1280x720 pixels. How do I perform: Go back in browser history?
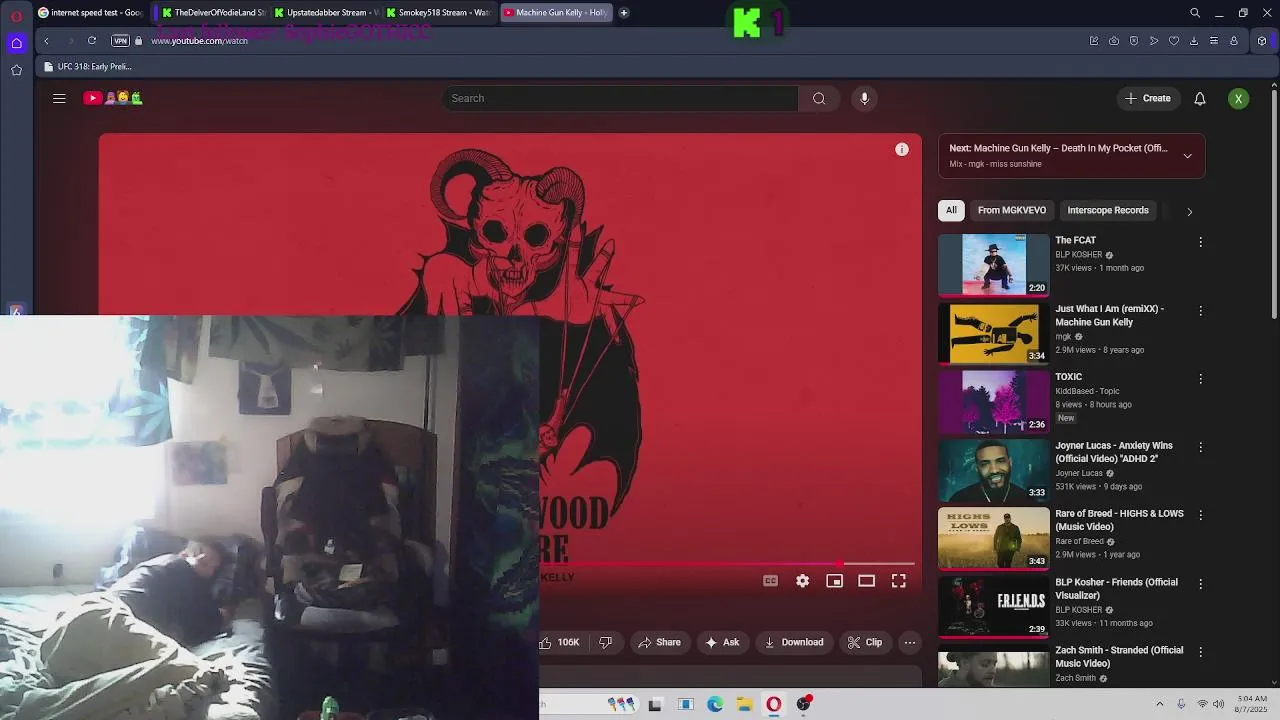coord(46,41)
